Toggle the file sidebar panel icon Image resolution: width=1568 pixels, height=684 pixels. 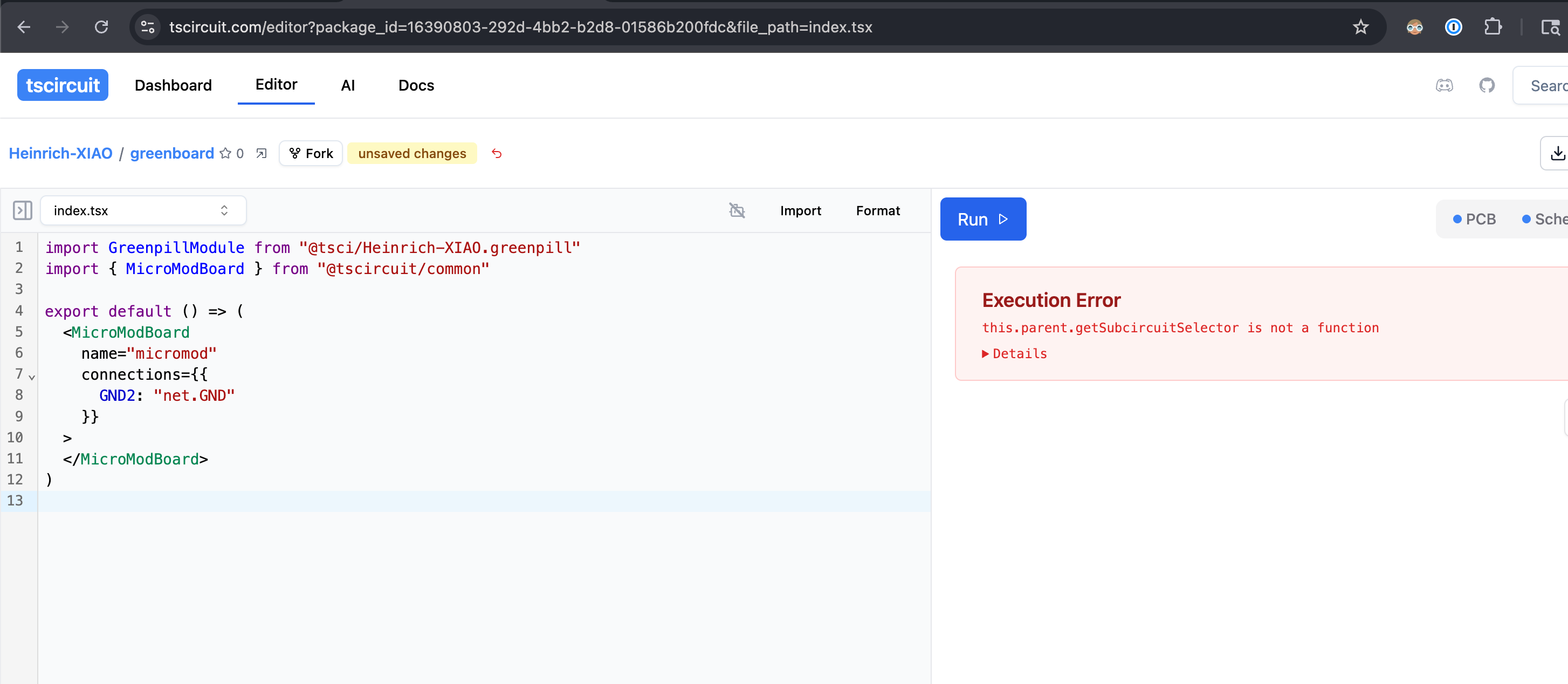pyautogui.click(x=22, y=211)
